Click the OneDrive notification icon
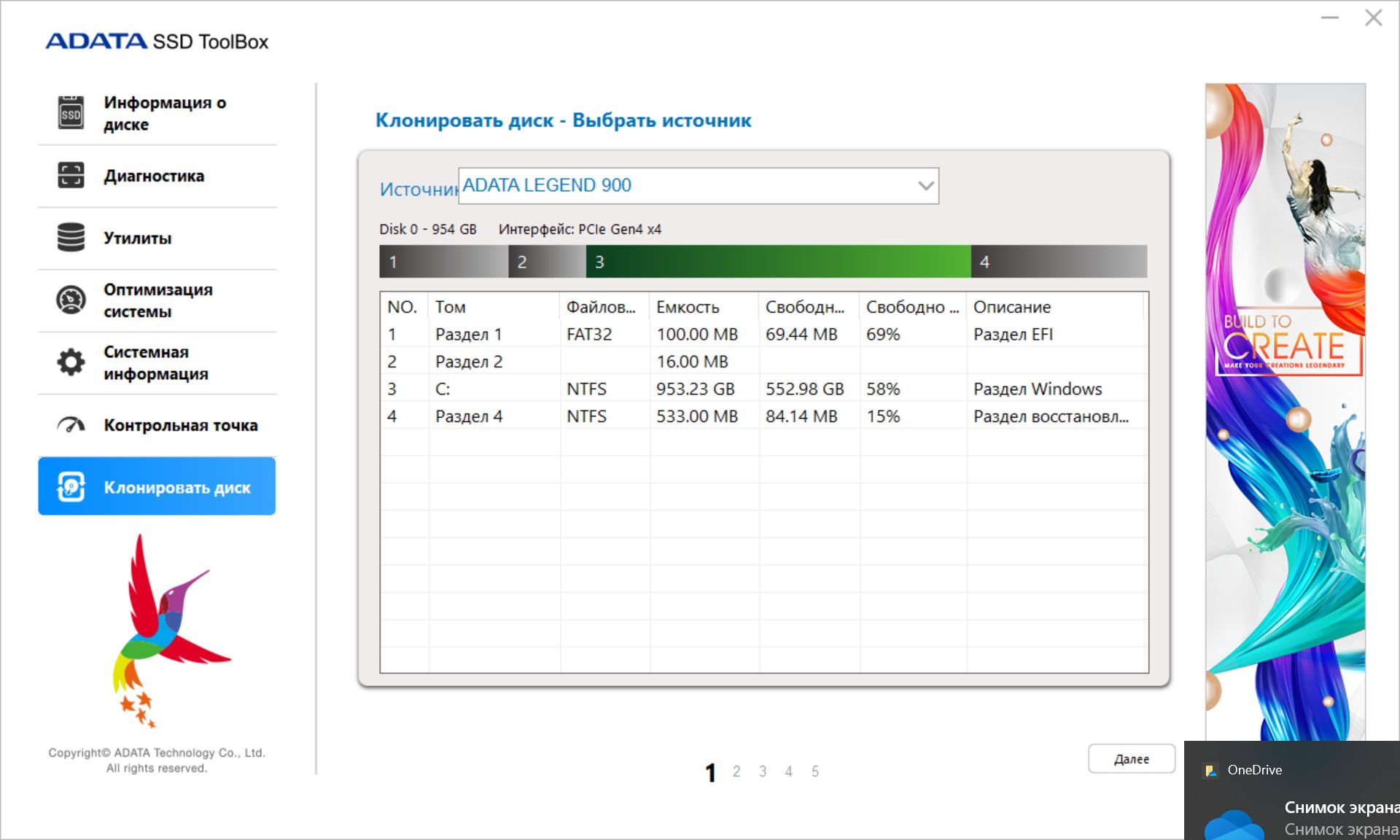The width and height of the screenshot is (1400, 840). [x=1210, y=770]
